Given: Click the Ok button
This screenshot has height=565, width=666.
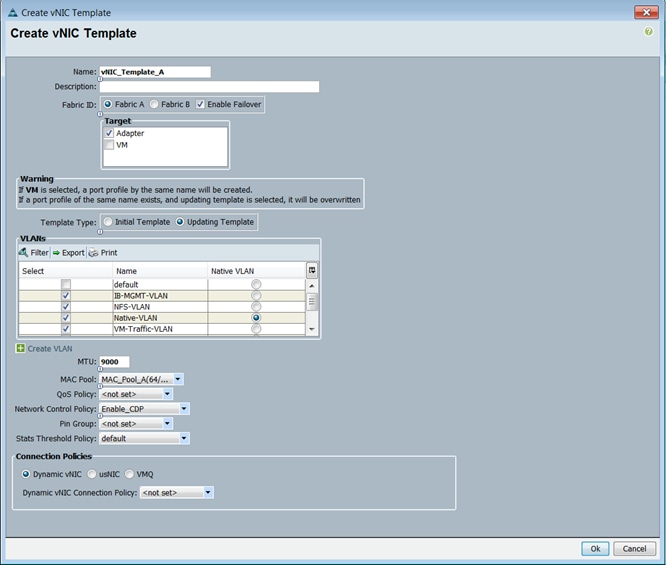Looking at the screenshot, I should pyautogui.click(x=595, y=548).
